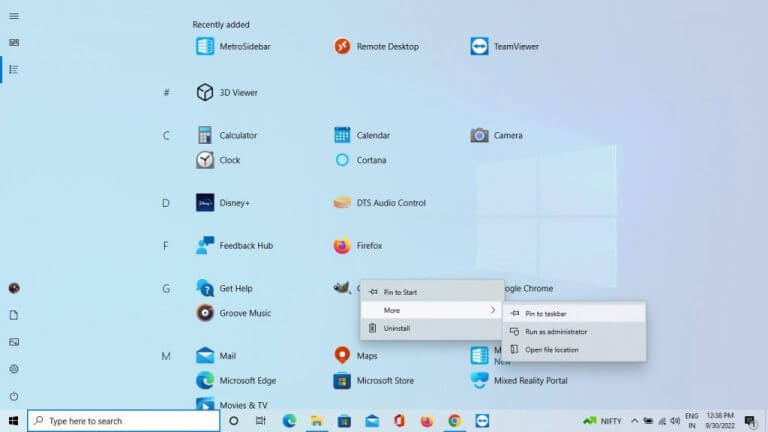Open the Calendar app
Screen dimensions: 768x432
click(x=361, y=135)
